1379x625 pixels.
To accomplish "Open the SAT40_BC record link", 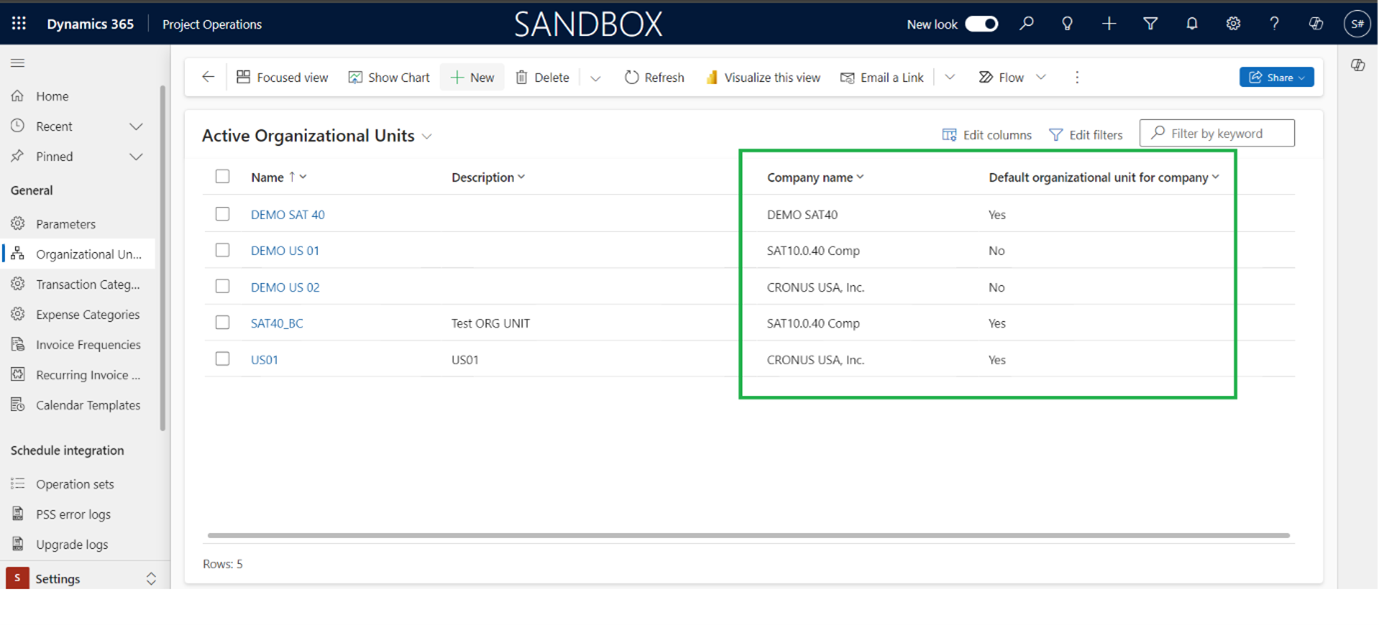I will 277,323.
